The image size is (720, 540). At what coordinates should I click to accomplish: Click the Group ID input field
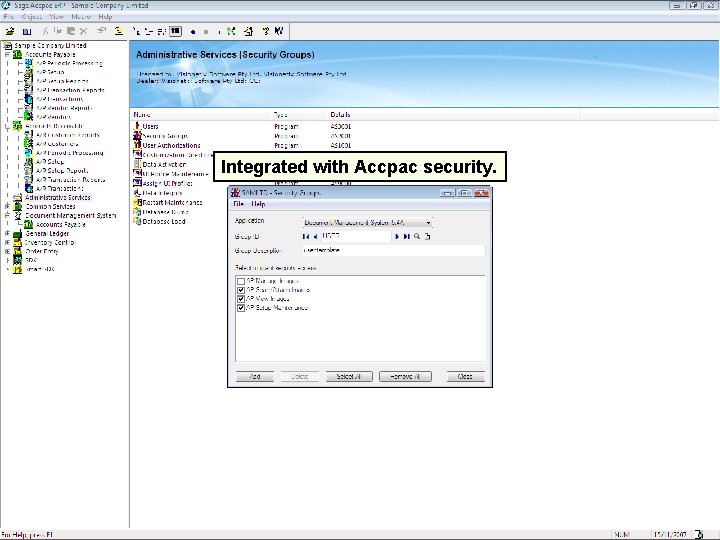356,236
